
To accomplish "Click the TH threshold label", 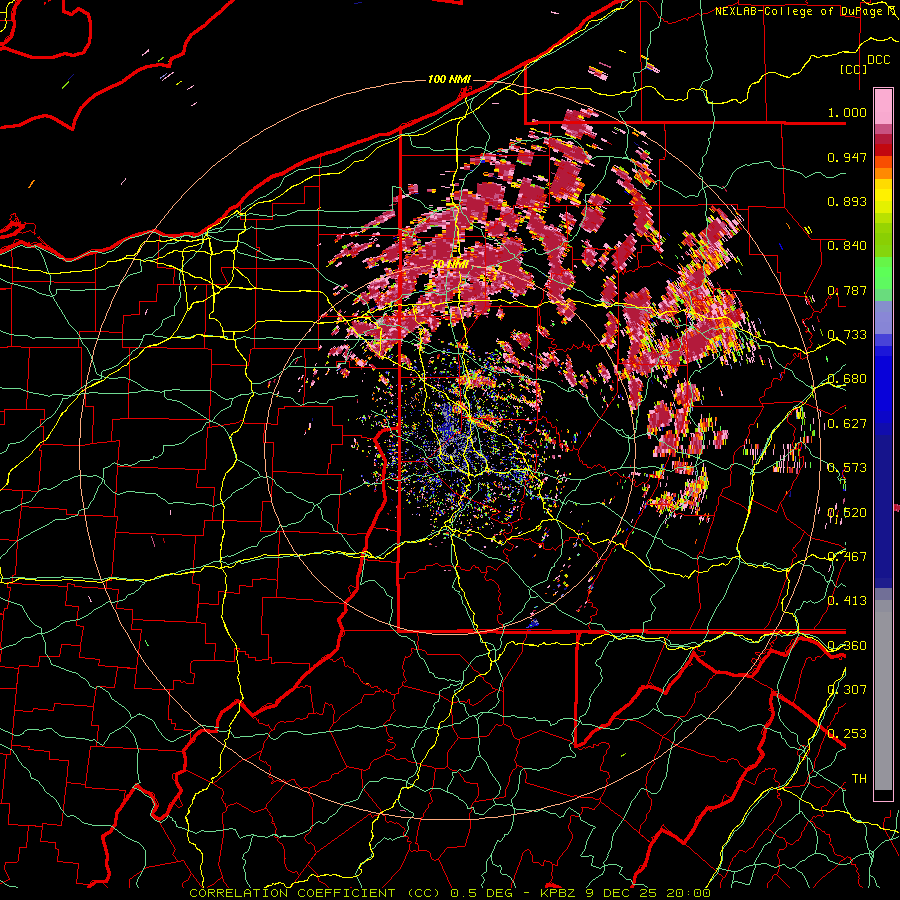I will point(859,778).
